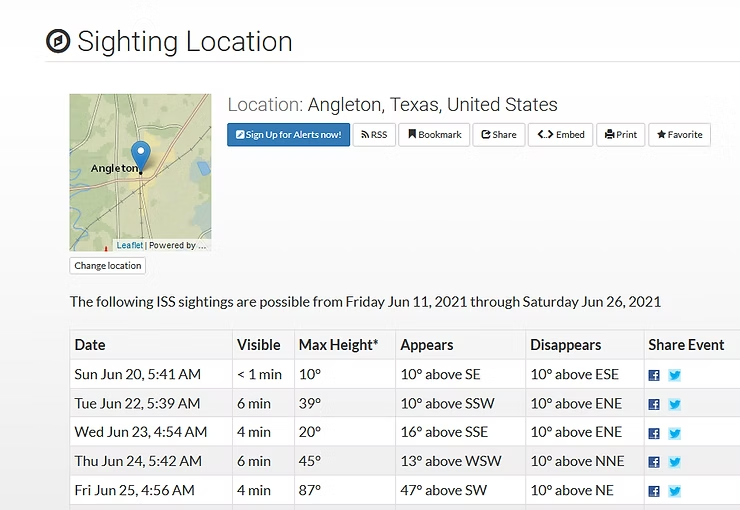Image resolution: width=740 pixels, height=510 pixels.
Task: Share Wed Jun 23 sighting on Twitter
Action: (x=675, y=433)
